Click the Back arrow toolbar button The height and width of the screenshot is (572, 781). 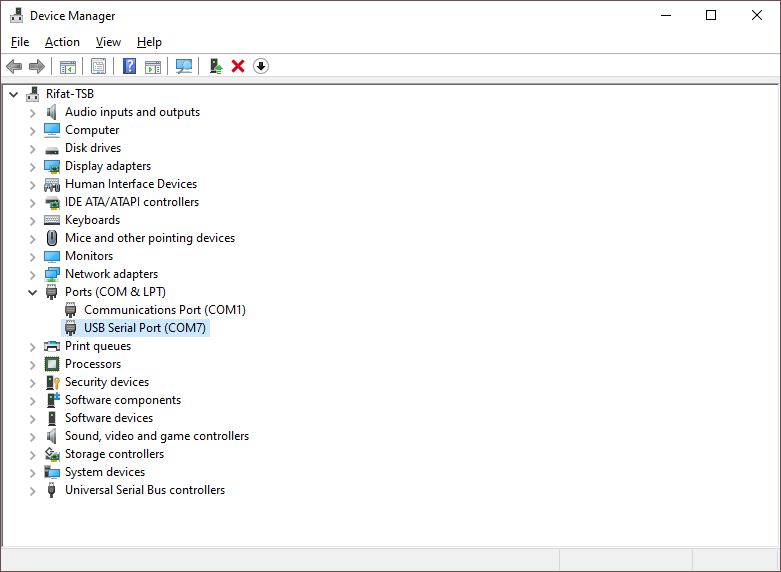pyautogui.click(x=14, y=66)
